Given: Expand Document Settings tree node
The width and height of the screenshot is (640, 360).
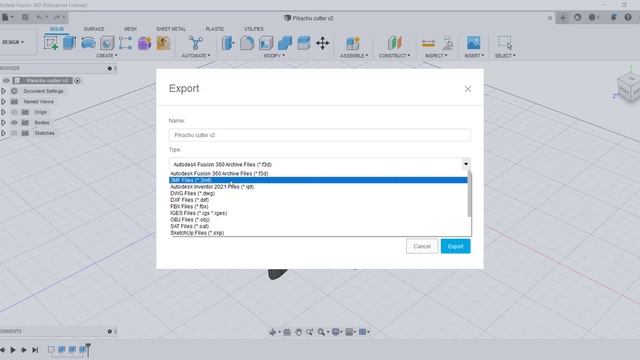Looking at the screenshot, I should pos(3,91).
